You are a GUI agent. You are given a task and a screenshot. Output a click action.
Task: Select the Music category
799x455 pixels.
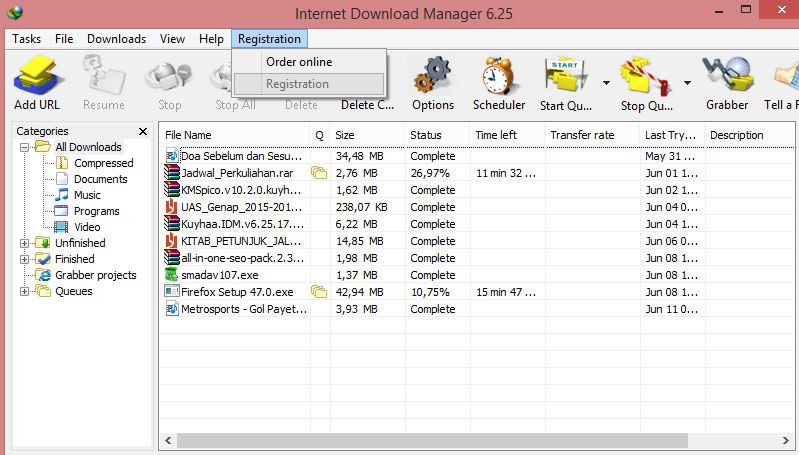tap(87, 195)
